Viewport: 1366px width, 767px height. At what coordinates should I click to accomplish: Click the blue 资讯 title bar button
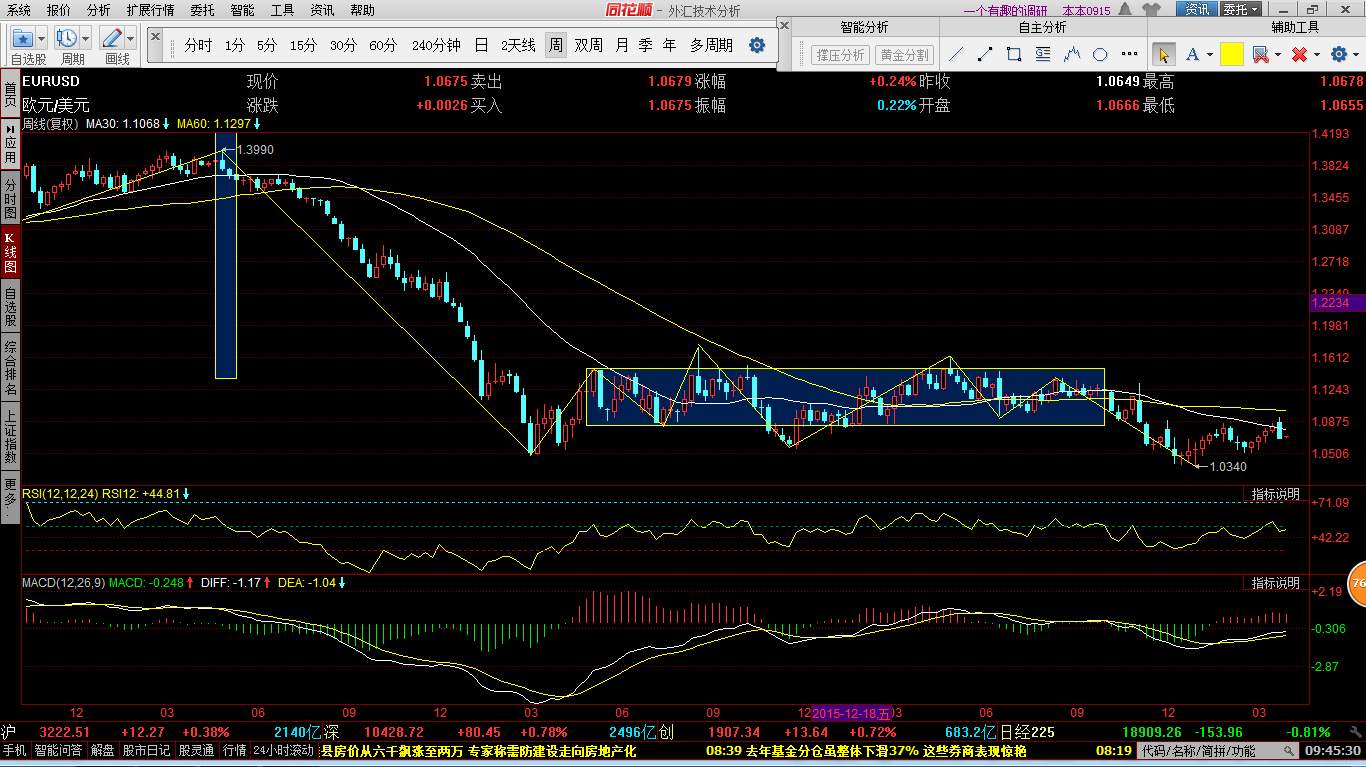point(1197,10)
